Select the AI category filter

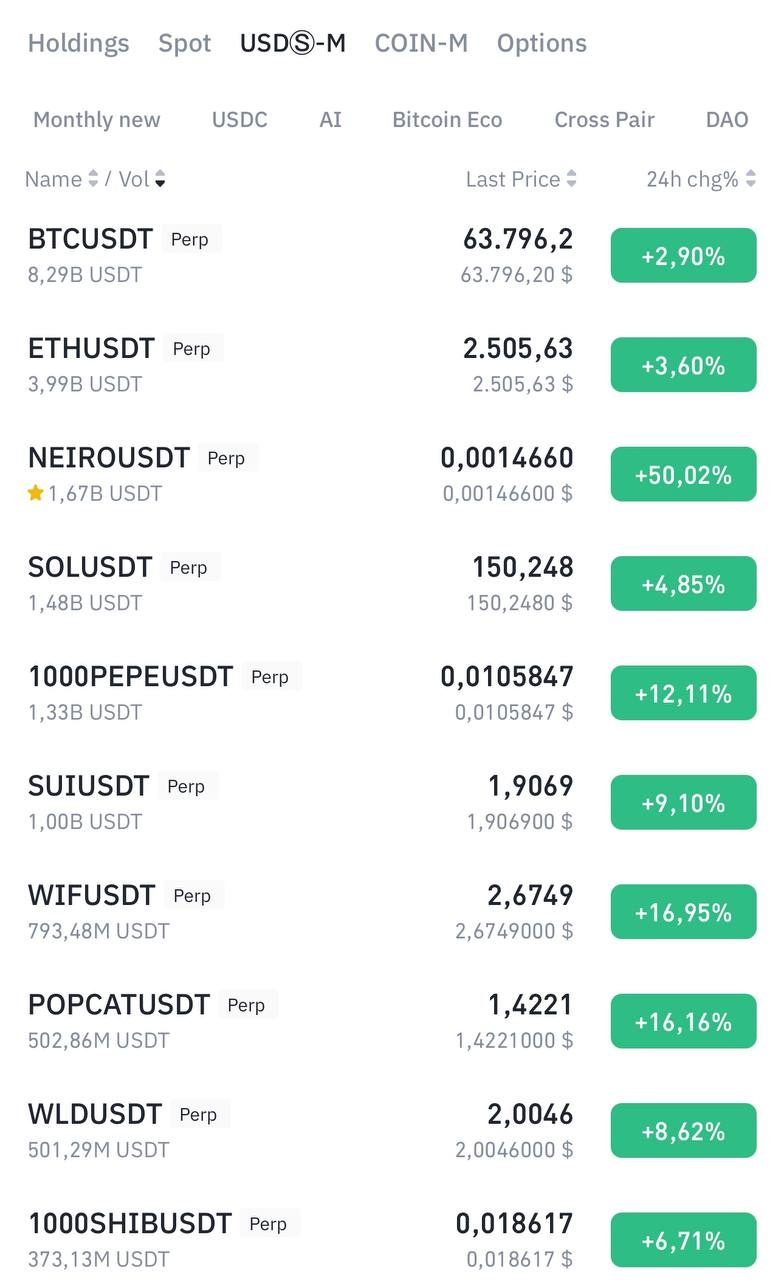pos(331,120)
